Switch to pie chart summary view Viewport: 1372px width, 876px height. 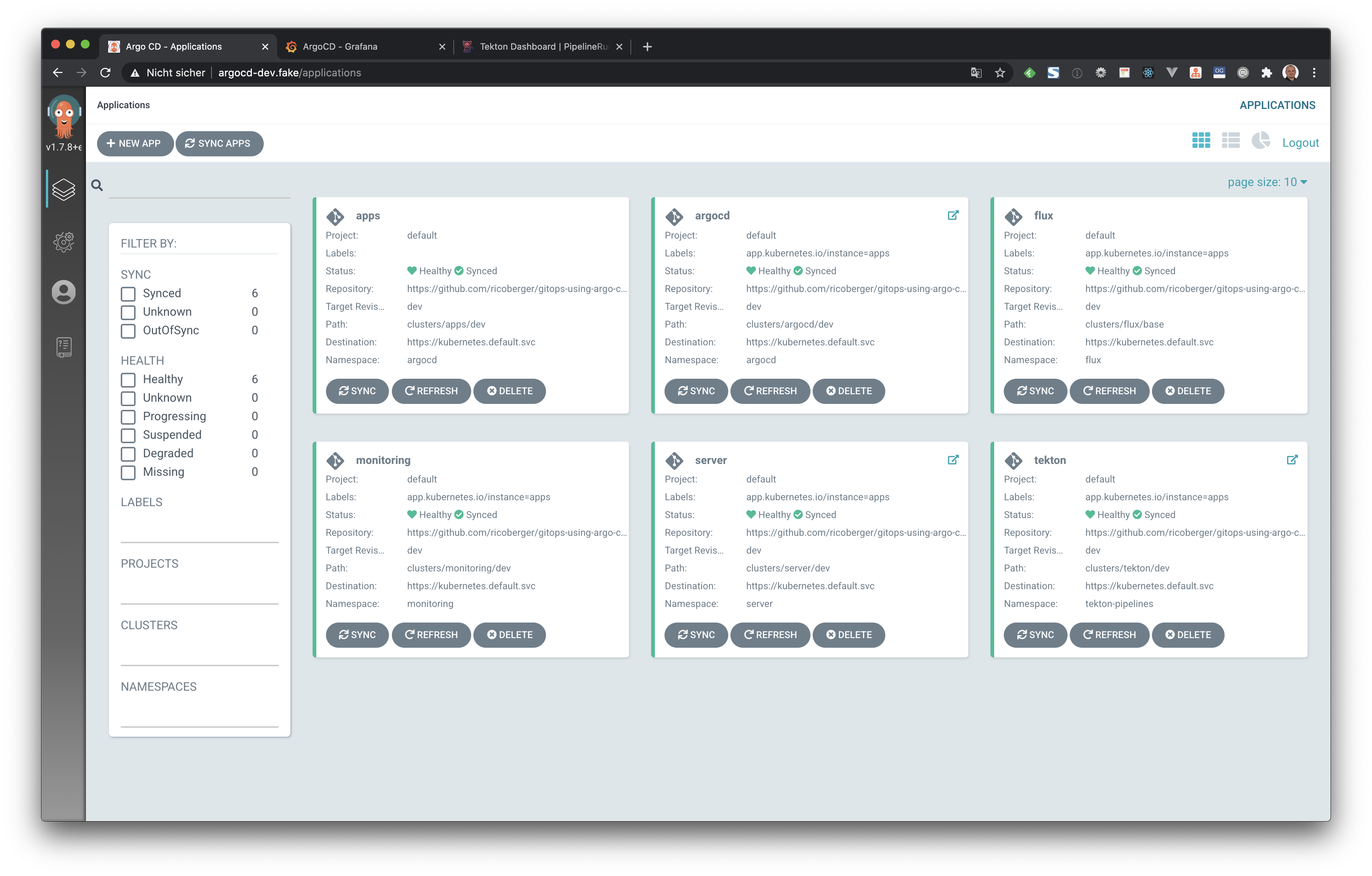click(1261, 141)
